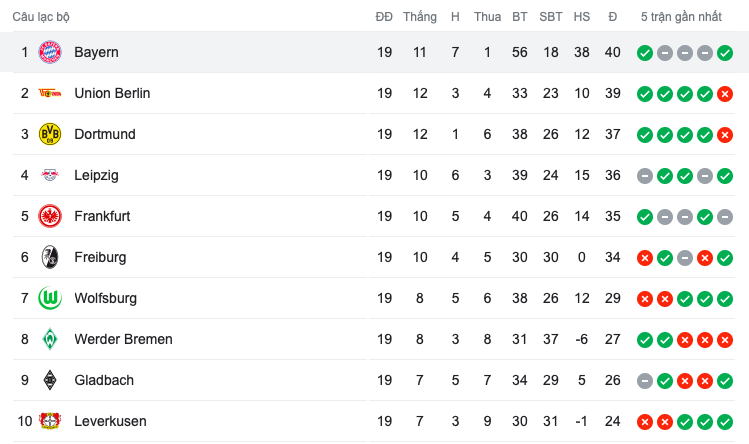
Task: Click Bayern's first green win indicator
Action: point(645,53)
